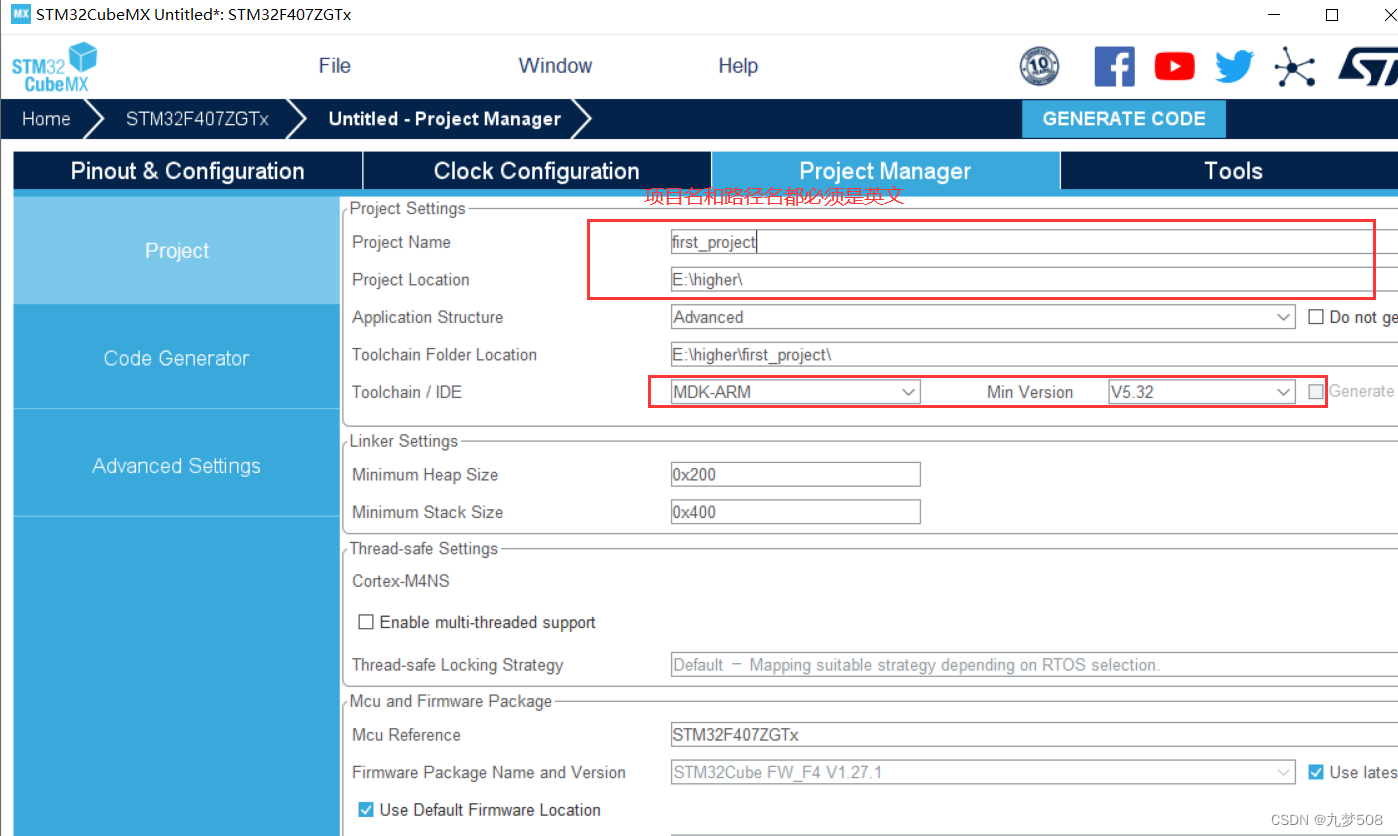Click the STM32CubeMX logo icon
Viewport: 1398px width, 836px height.
(55, 67)
